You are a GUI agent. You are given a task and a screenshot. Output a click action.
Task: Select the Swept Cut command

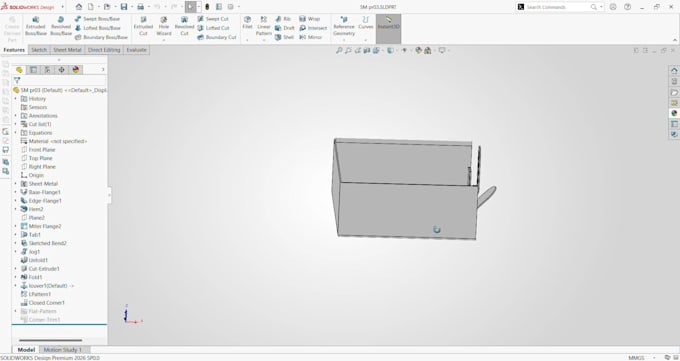[212, 19]
